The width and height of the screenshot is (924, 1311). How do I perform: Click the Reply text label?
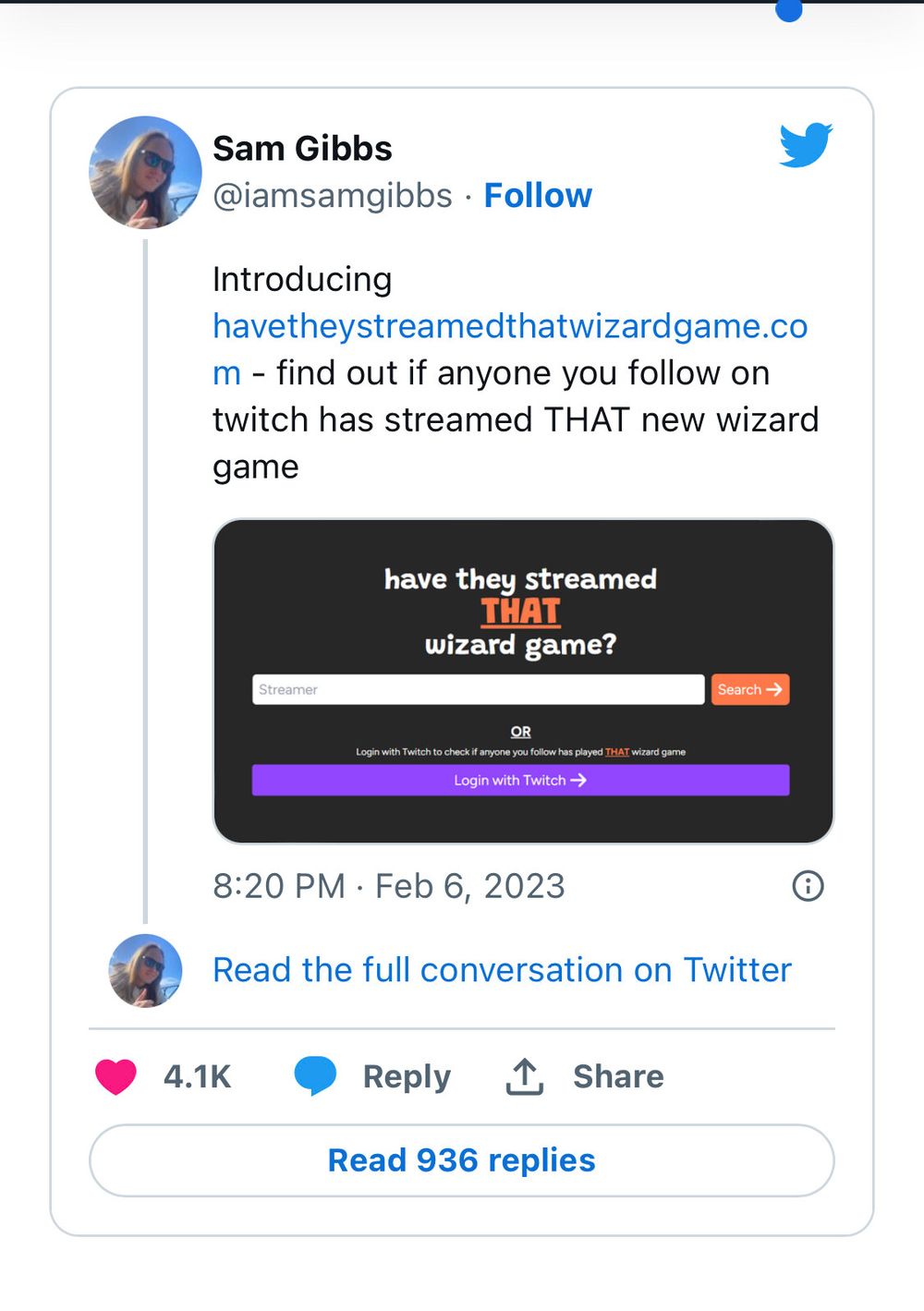click(407, 1076)
